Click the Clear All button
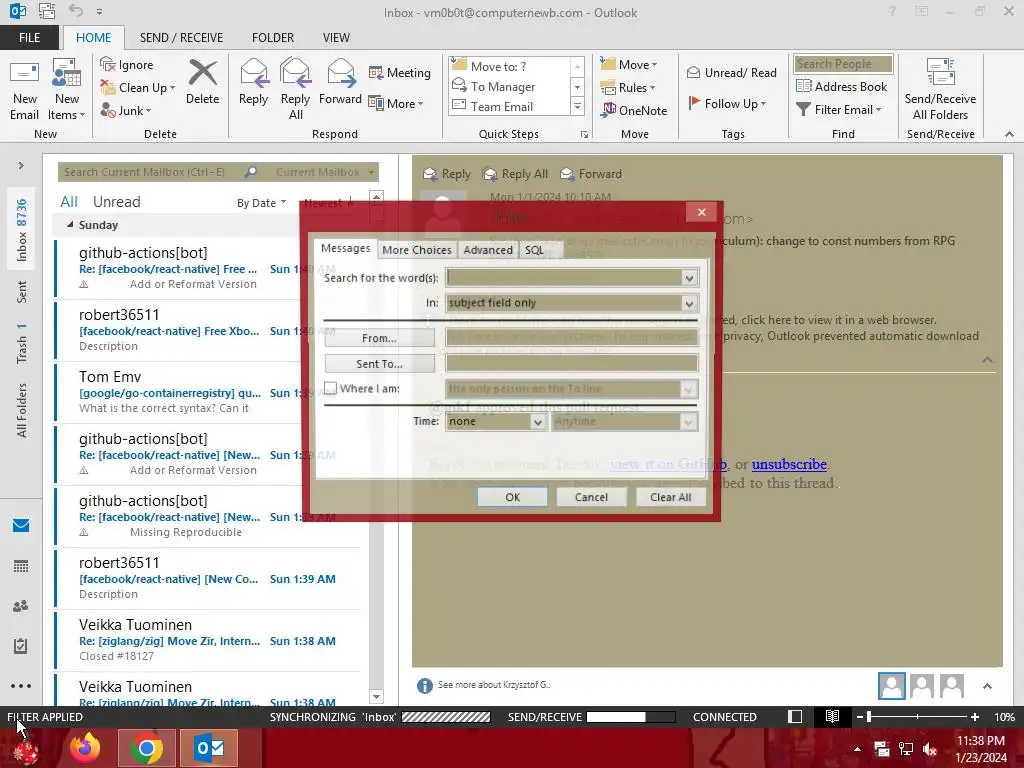The height and width of the screenshot is (768, 1024). [671, 497]
